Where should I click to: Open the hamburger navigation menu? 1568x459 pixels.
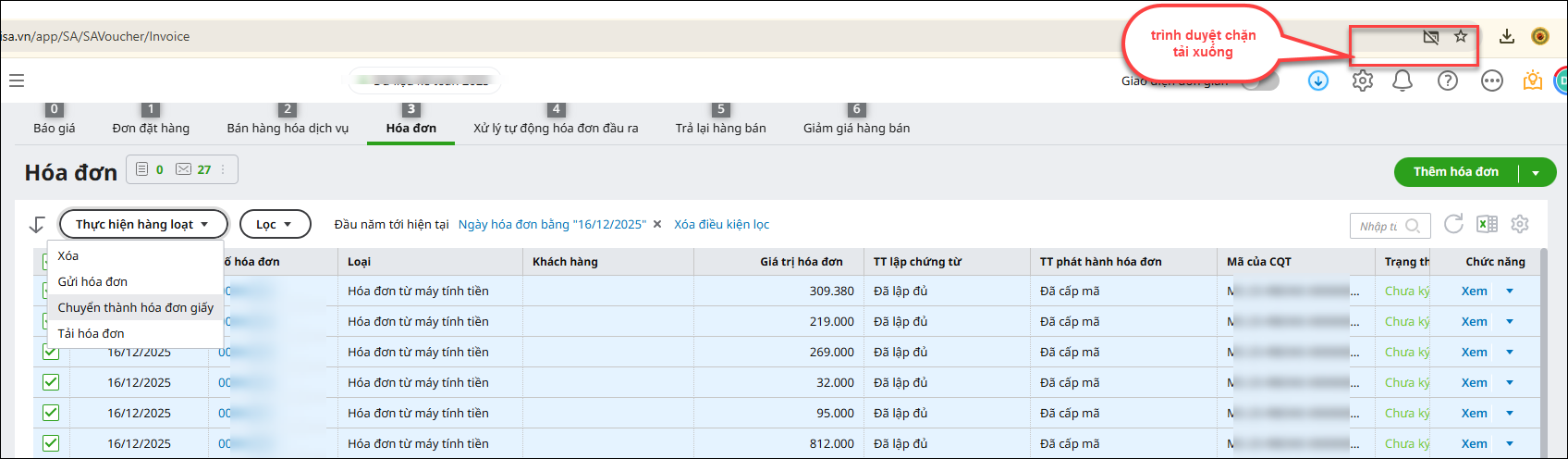click(x=17, y=81)
